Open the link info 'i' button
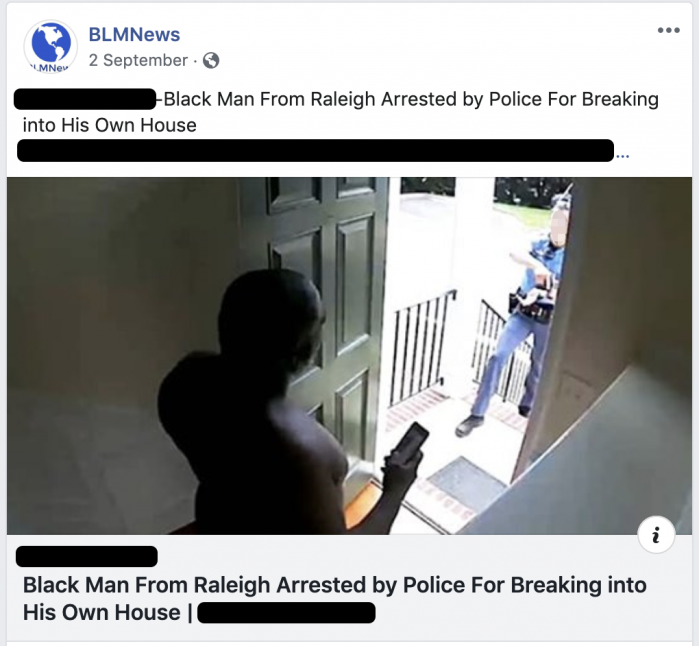Viewport: 700px width, 646px height. pyautogui.click(x=656, y=534)
